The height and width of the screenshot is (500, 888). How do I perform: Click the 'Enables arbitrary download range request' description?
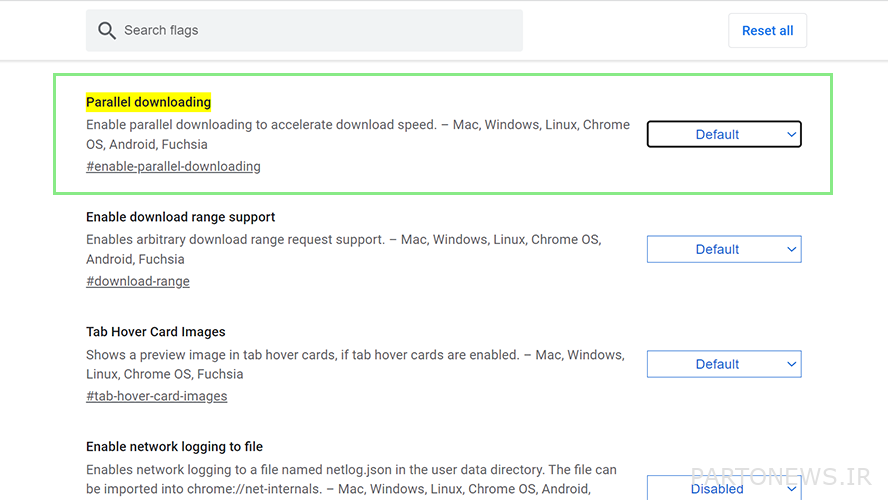[344, 249]
